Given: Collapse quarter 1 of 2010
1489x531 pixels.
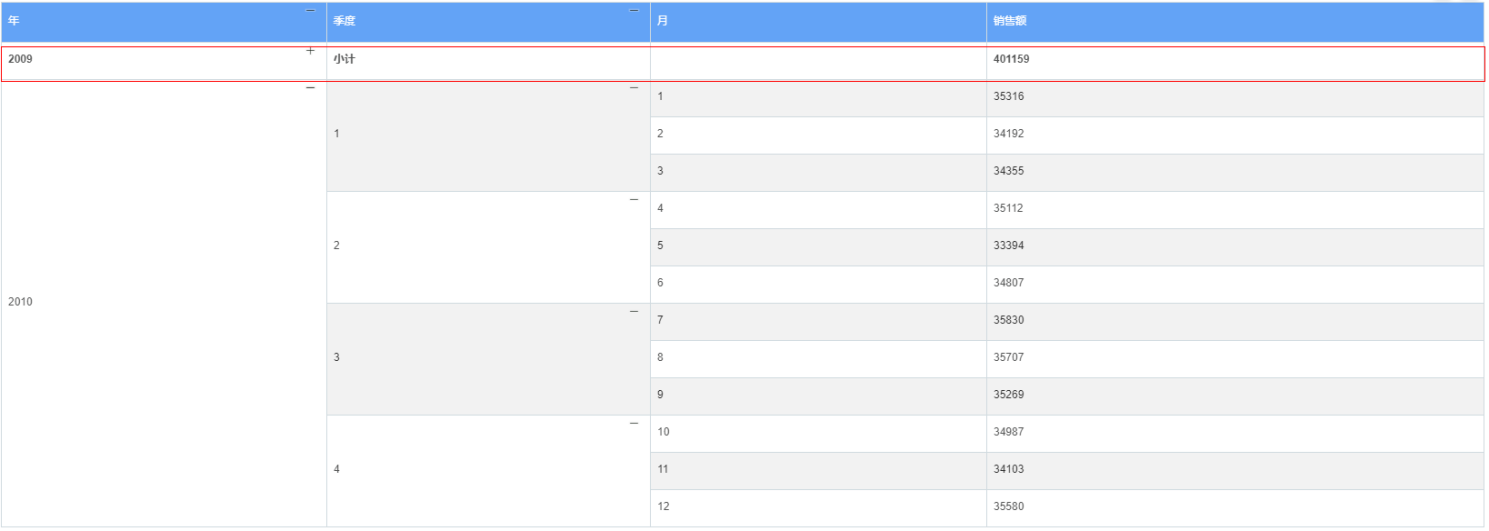Looking at the screenshot, I should pyautogui.click(x=633, y=88).
